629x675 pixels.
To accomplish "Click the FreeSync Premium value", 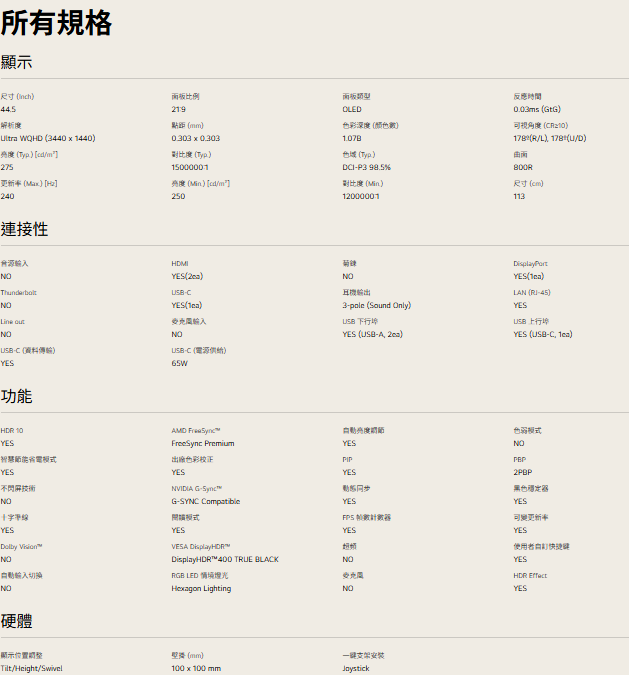I will [203, 443].
